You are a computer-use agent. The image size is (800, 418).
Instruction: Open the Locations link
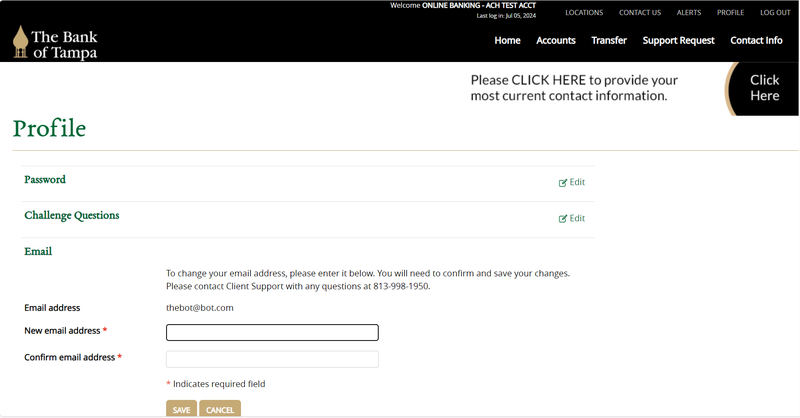pyautogui.click(x=584, y=12)
